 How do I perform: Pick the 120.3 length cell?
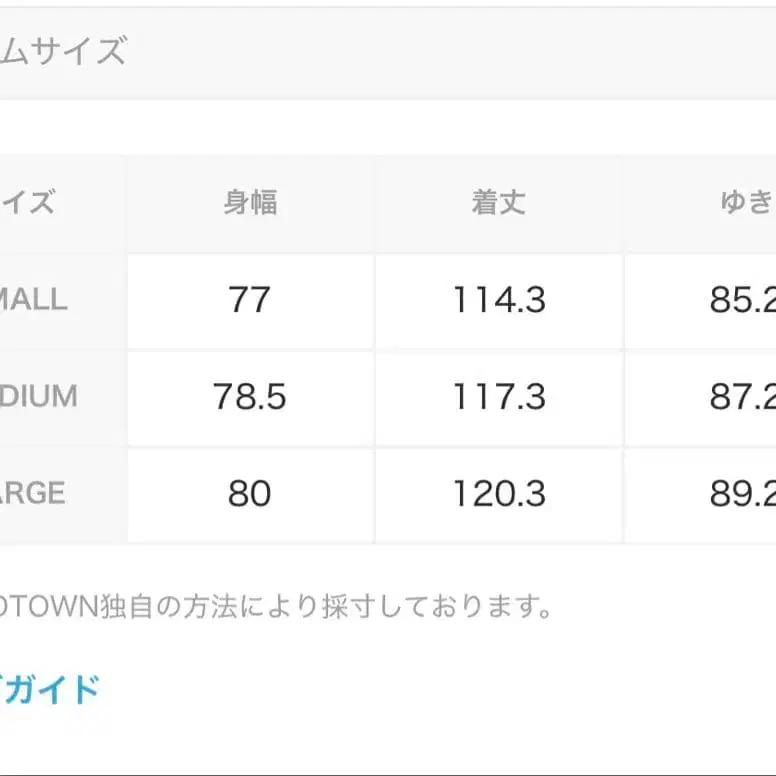(x=498, y=494)
